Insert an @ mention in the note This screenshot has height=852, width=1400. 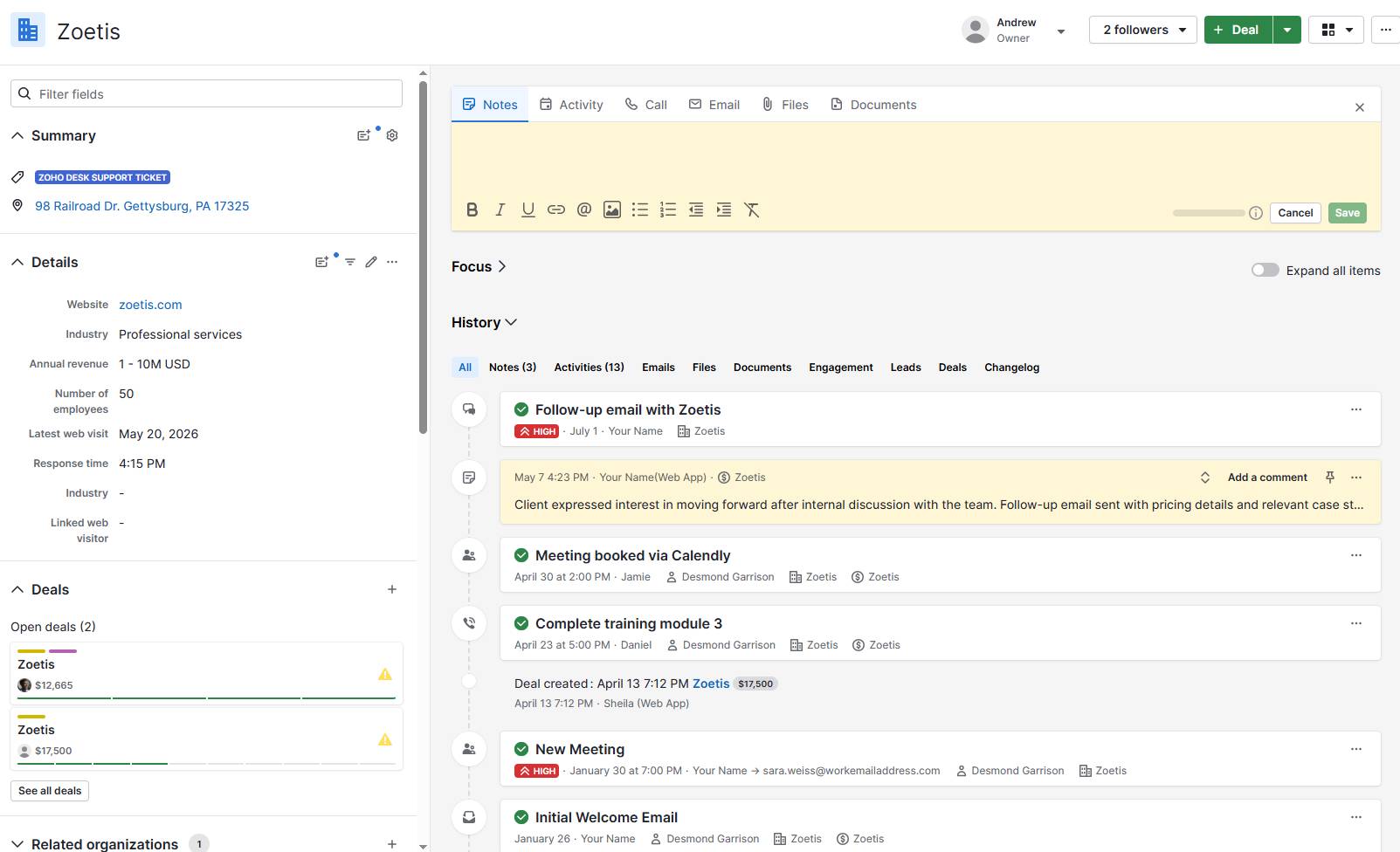coord(584,210)
